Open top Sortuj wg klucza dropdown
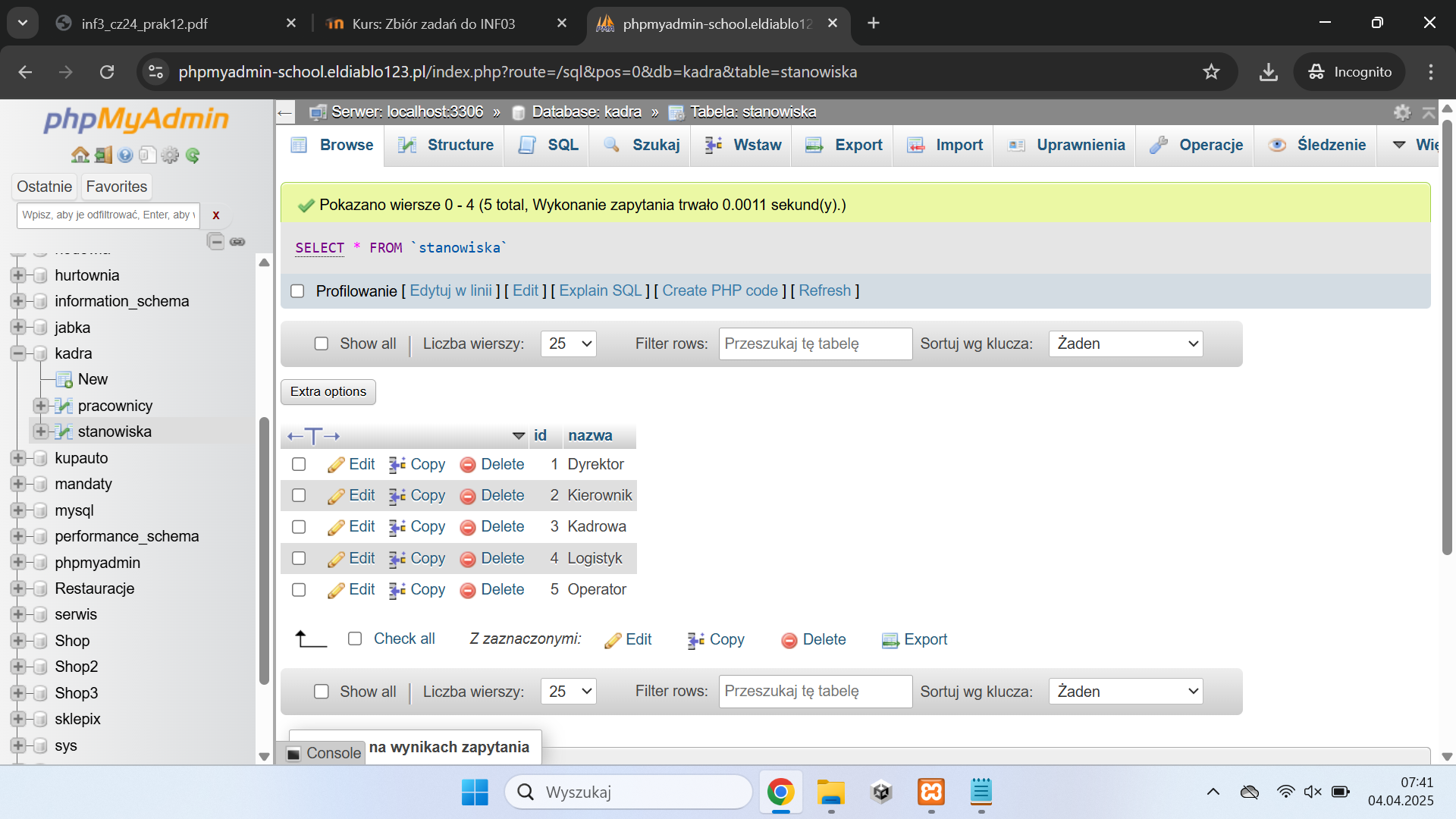This screenshot has height=819, width=1456. pyautogui.click(x=1125, y=344)
